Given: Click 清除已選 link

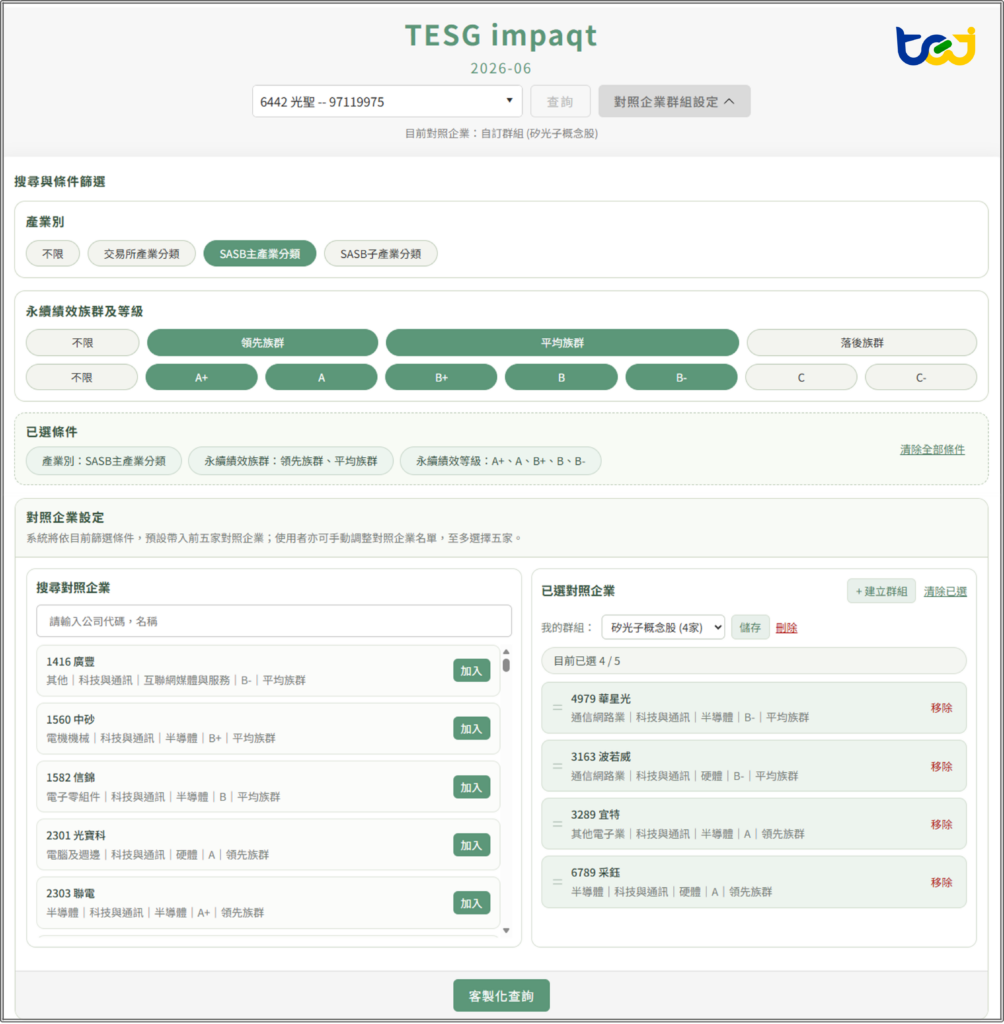Looking at the screenshot, I should [x=945, y=591].
